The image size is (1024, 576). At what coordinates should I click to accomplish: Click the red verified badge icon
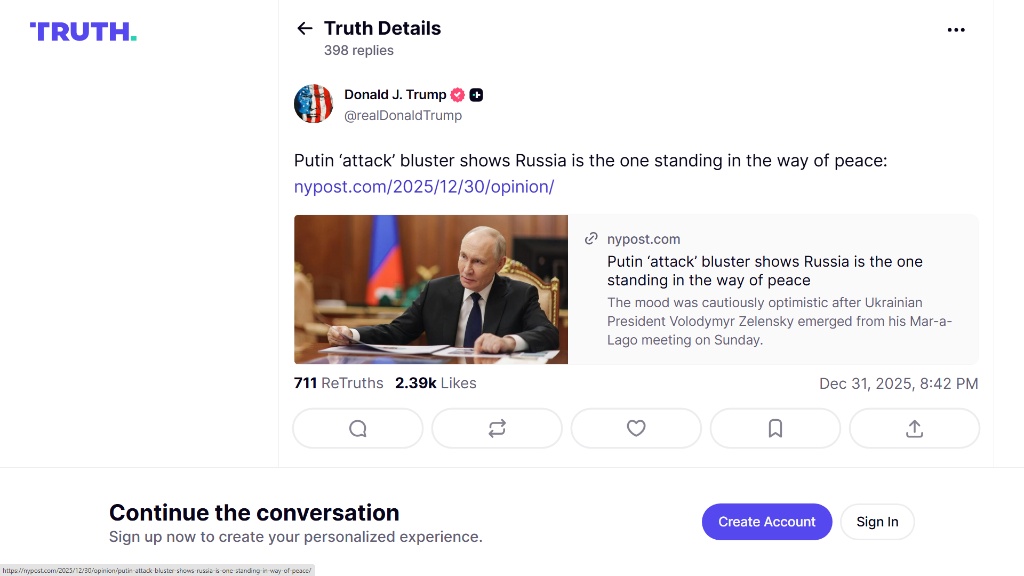pos(458,95)
